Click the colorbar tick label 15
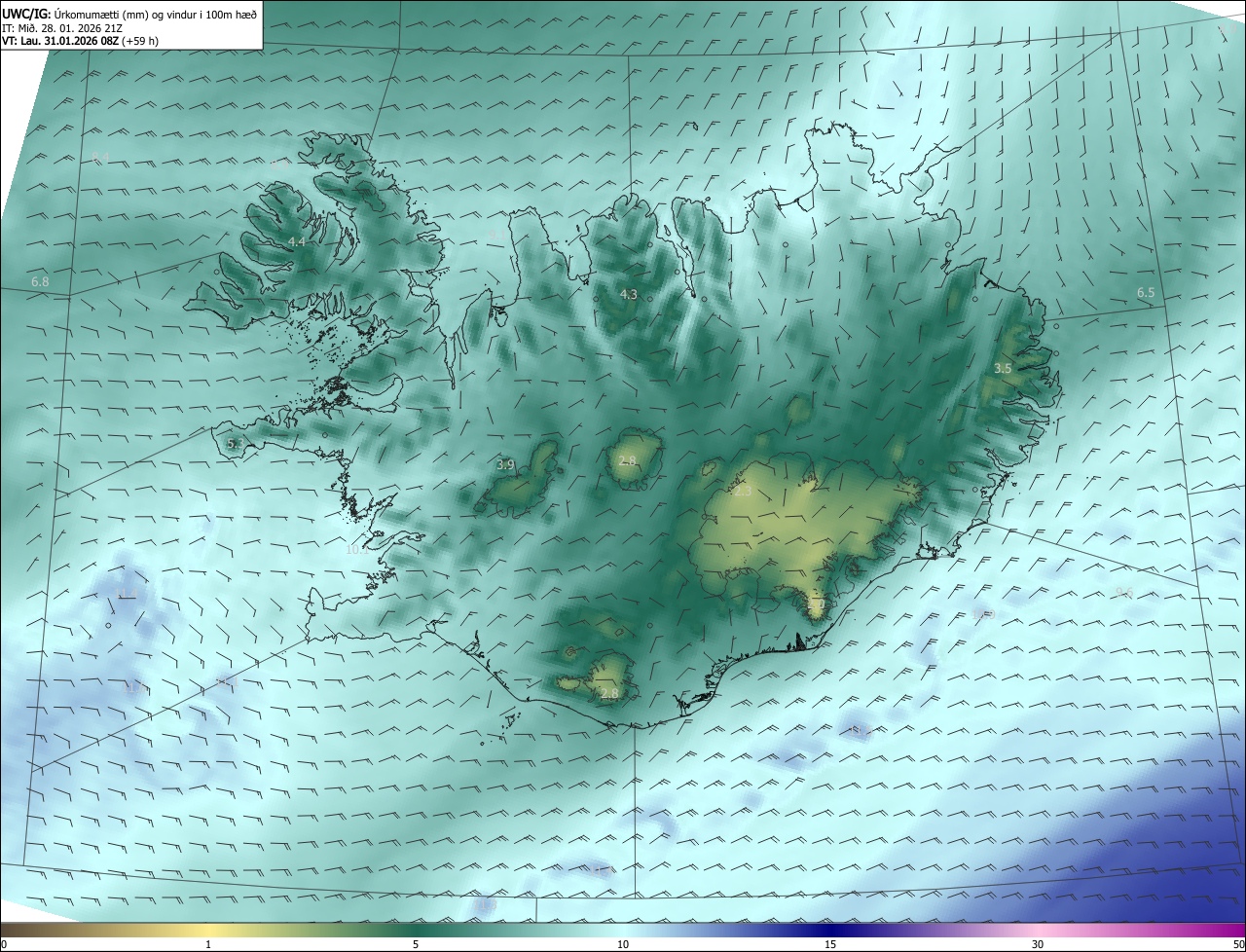The image size is (1246, 952). tap(830, 945)
